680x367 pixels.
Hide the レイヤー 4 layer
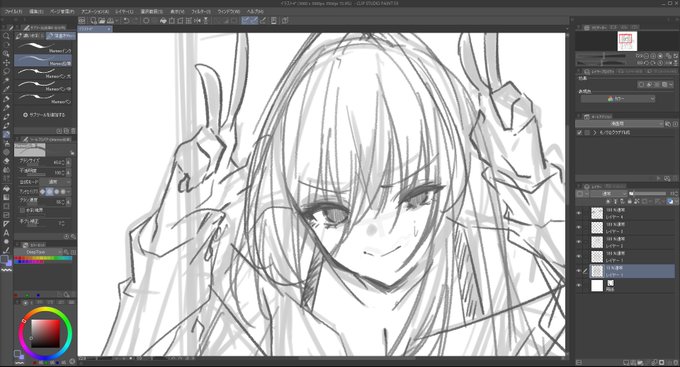579,213
